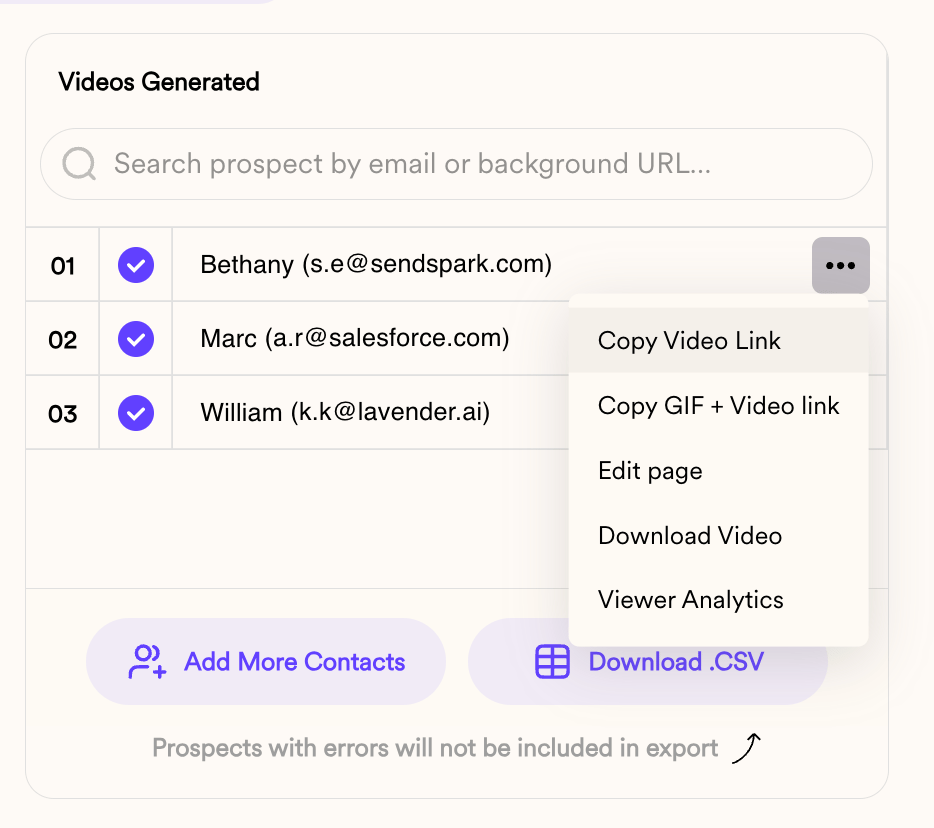This screenshot has height=828, width=934.
Task: Toggle the checkmark for Bethany's row
Action: [x=136, y=265]
